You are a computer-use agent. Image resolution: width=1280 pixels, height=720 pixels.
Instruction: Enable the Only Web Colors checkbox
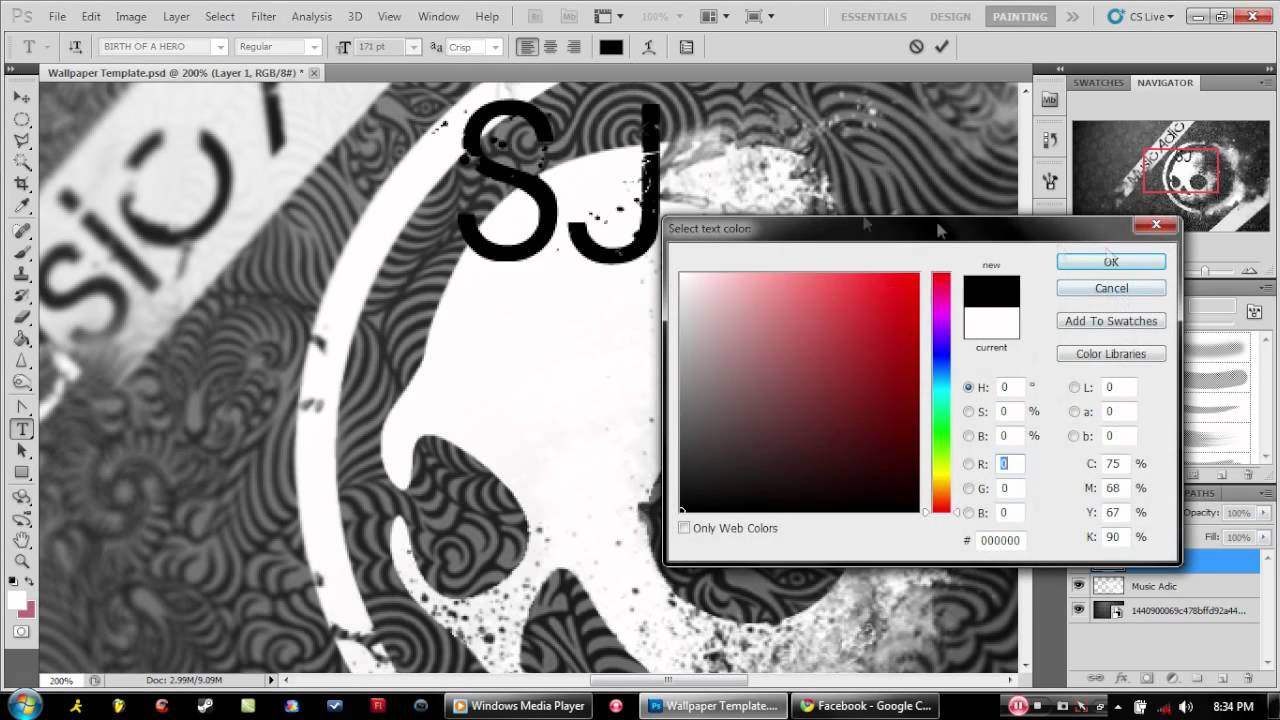click(x=685, y=528)
